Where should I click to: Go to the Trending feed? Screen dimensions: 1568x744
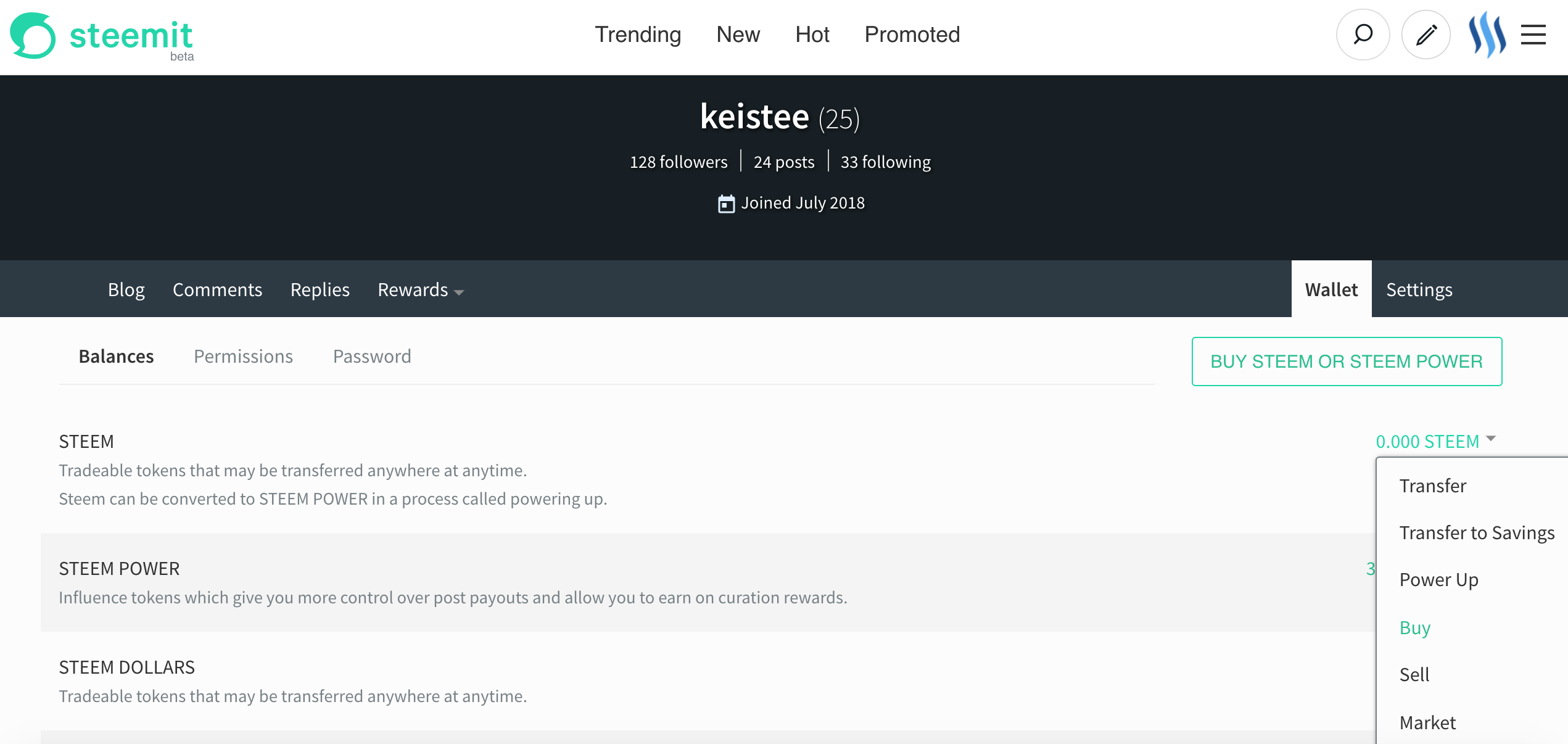point(637,35)
